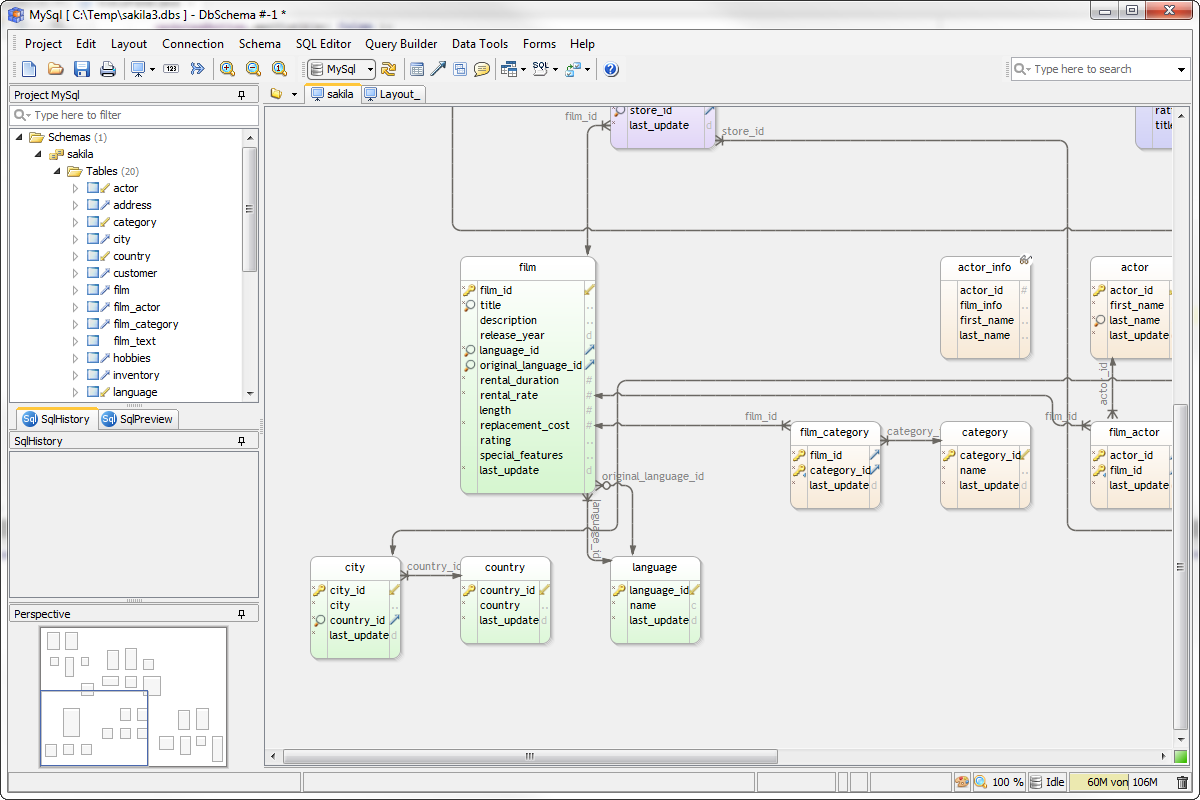Click the speech bubble callout icon

tap(482, 69)
